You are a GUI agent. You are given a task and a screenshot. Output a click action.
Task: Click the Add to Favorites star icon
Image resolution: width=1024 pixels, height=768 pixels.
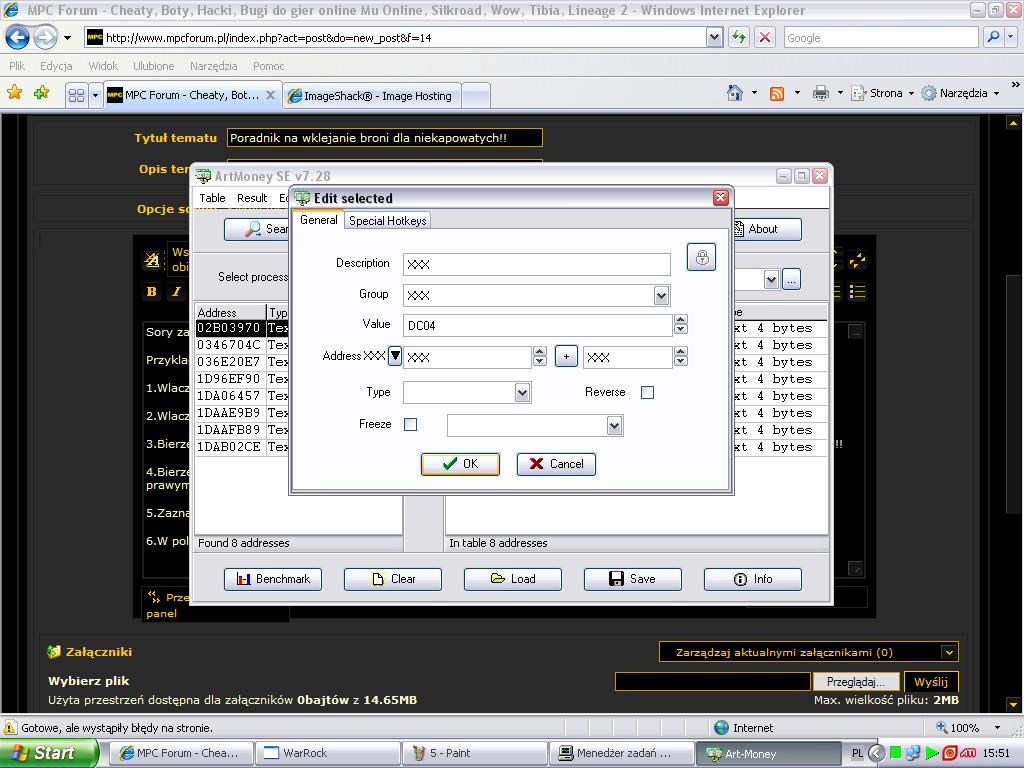click(42, 93)
